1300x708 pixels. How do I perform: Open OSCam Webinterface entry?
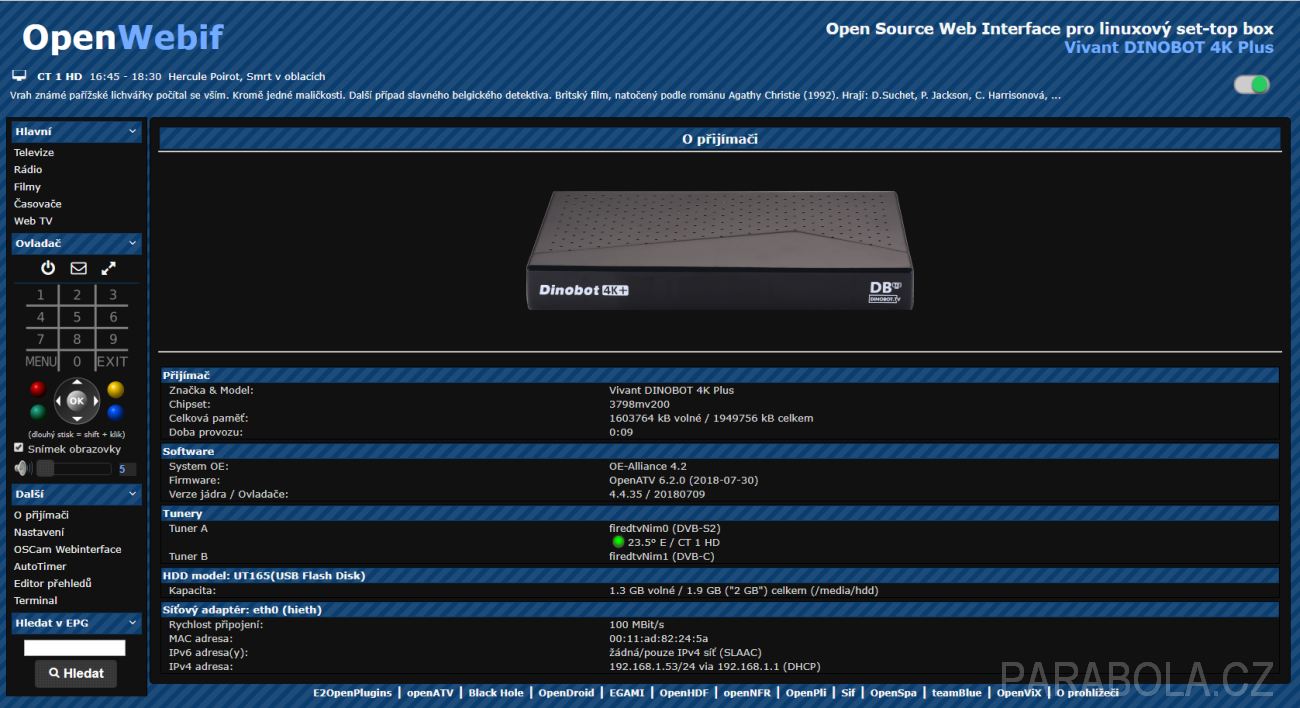click(x=68, y=549)
